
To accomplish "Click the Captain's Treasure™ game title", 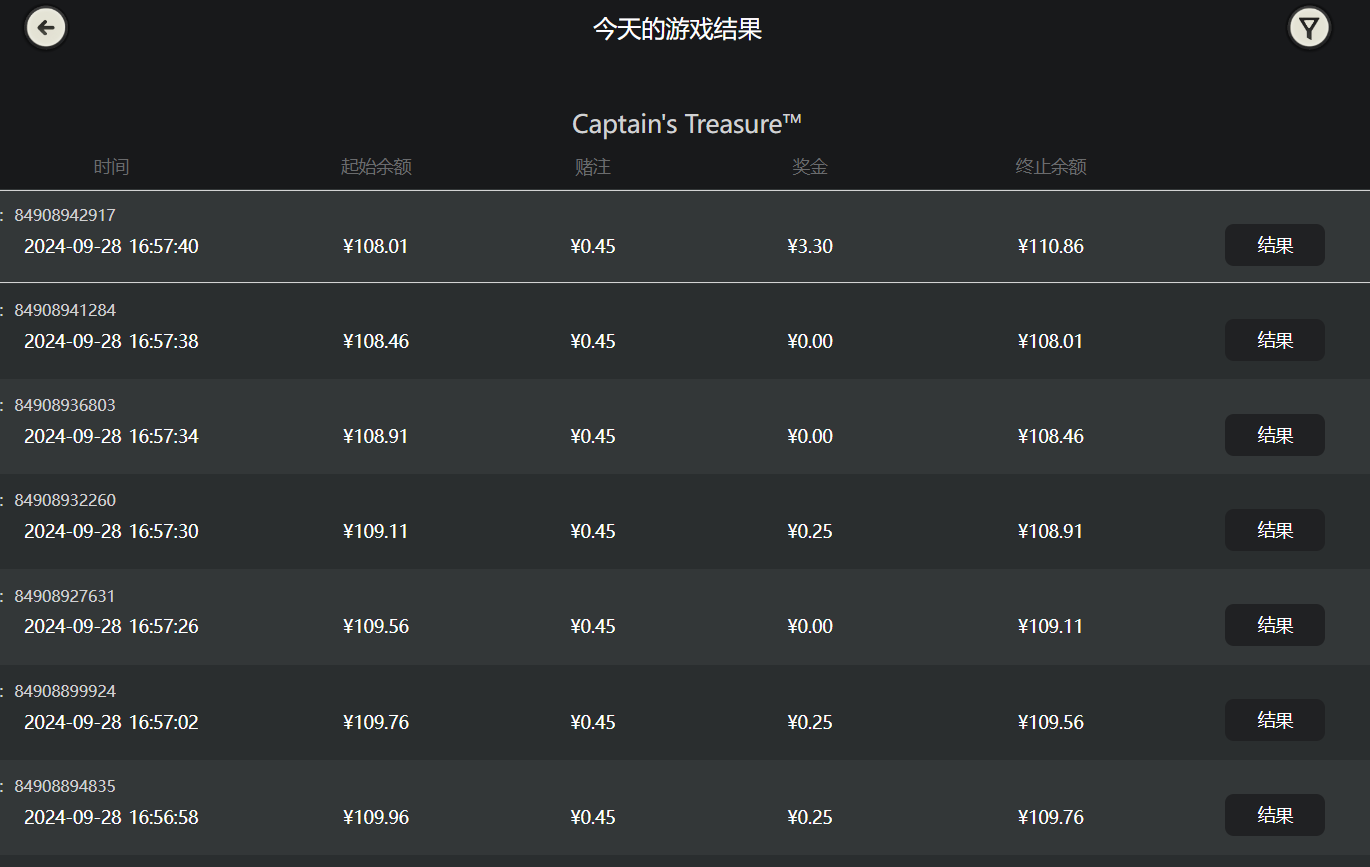I will click(686, 124).
